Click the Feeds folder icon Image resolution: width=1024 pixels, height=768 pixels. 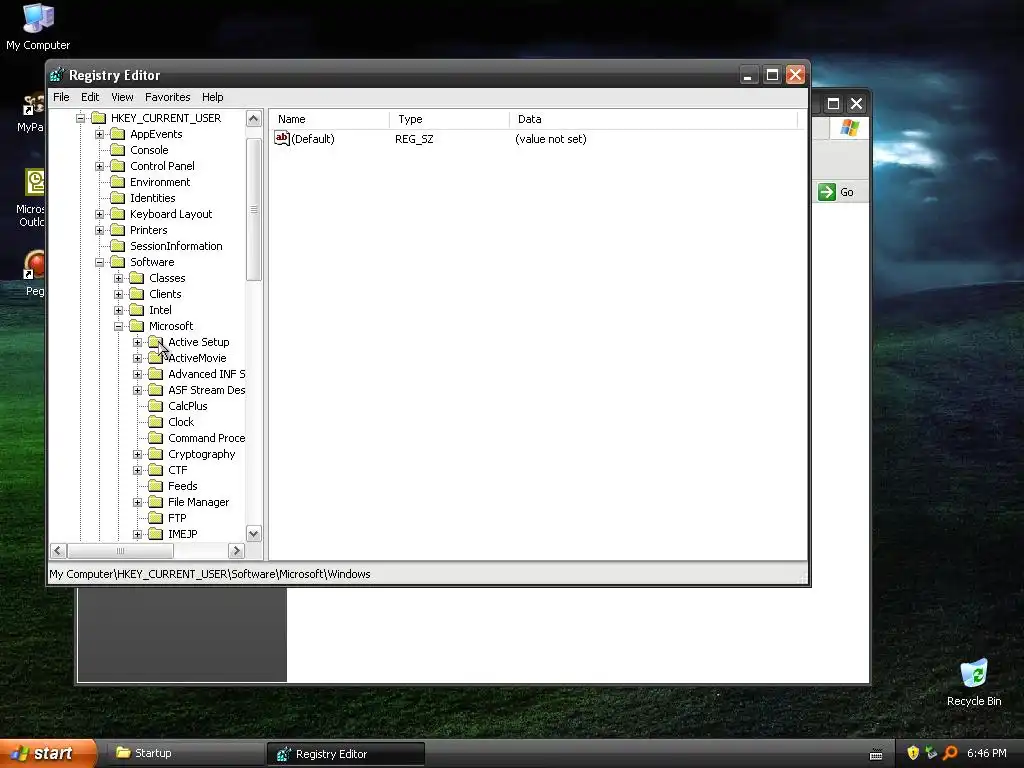point(155,486)
